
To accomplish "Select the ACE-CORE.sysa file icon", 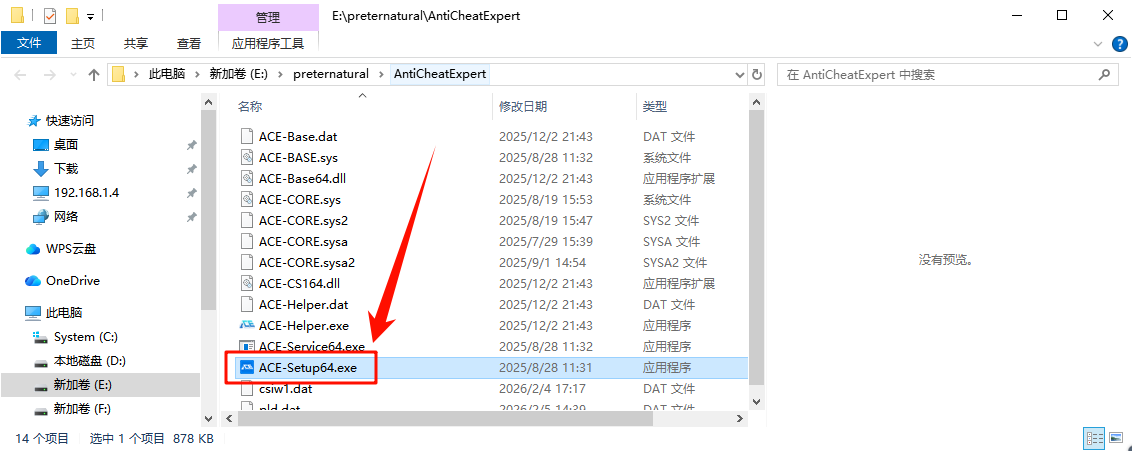I will point(247,242).
